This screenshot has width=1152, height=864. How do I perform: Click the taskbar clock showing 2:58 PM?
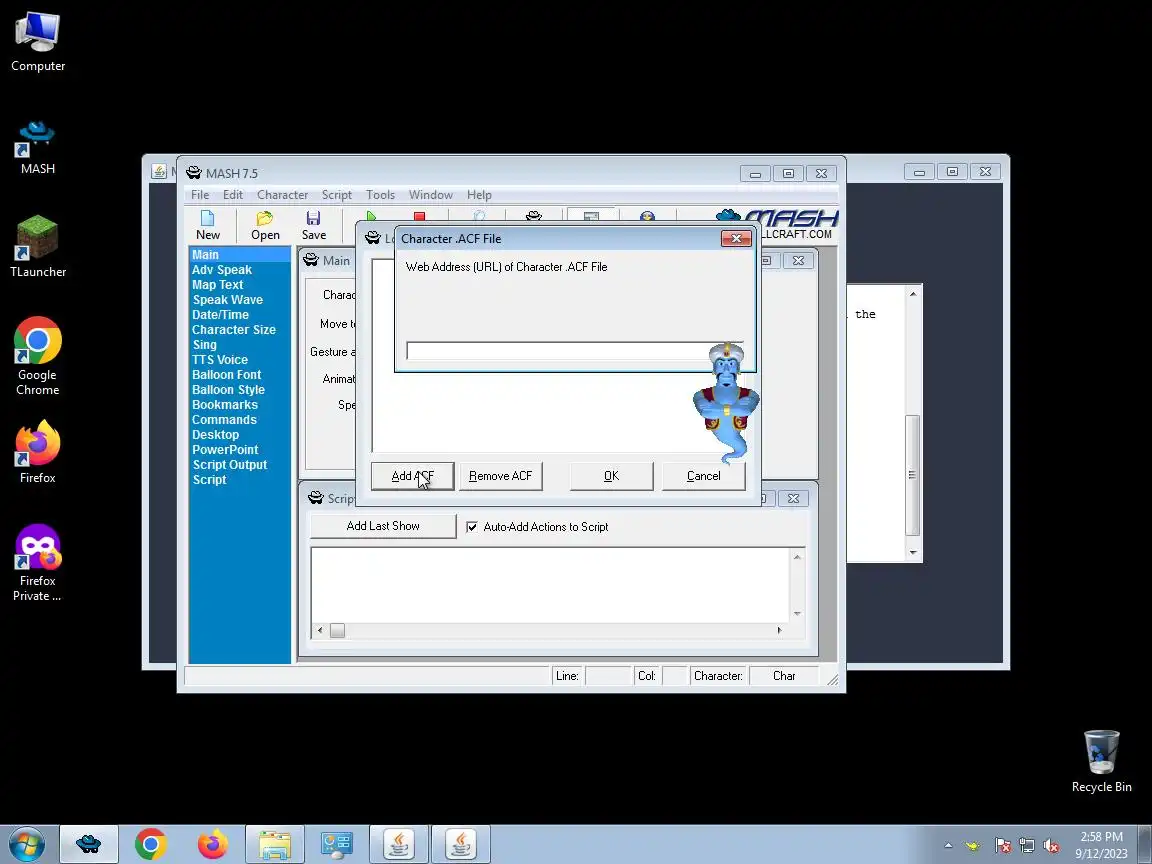point(1101,845)
